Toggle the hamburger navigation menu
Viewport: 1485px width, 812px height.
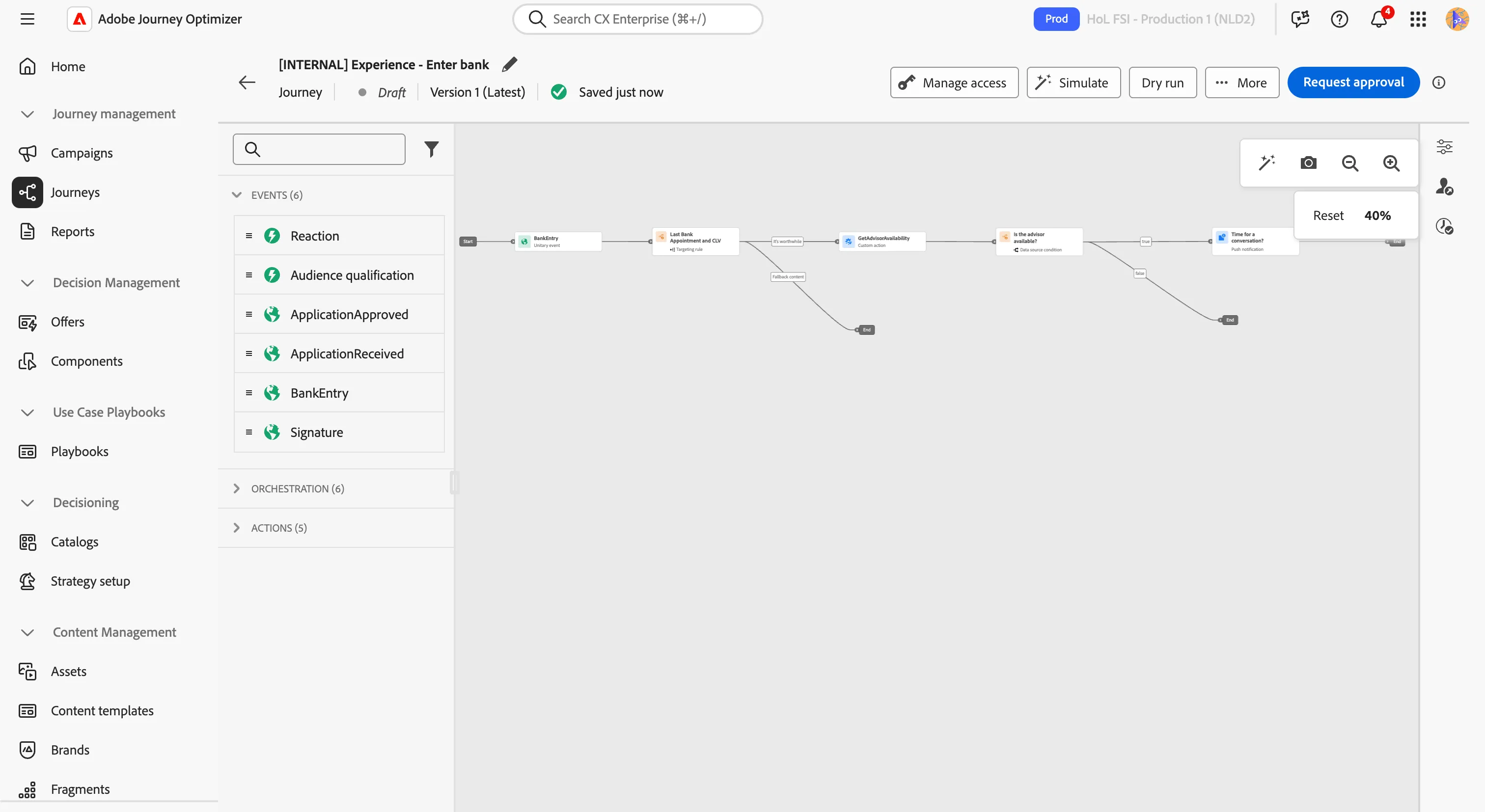pos(27,19)
